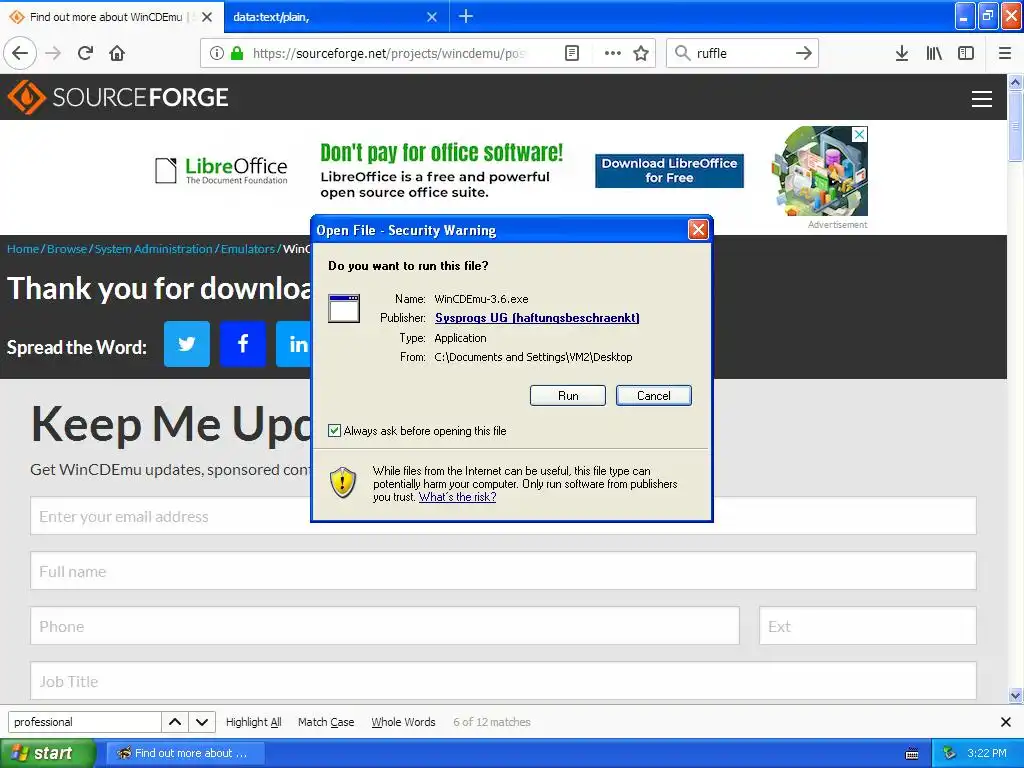Toggle Match Case in find bar

[x=326, y=722]
